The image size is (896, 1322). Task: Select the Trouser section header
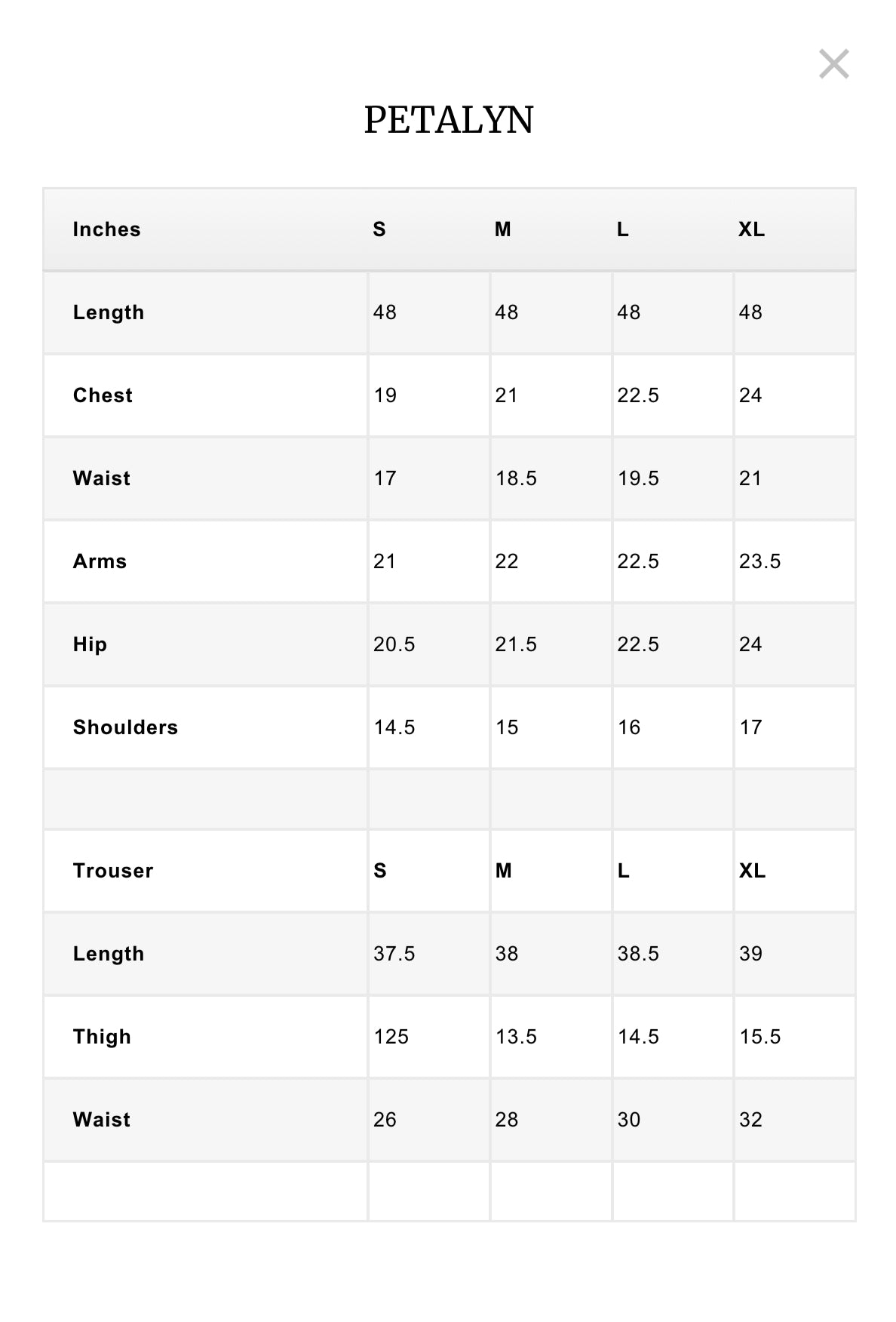click(113, 871)
